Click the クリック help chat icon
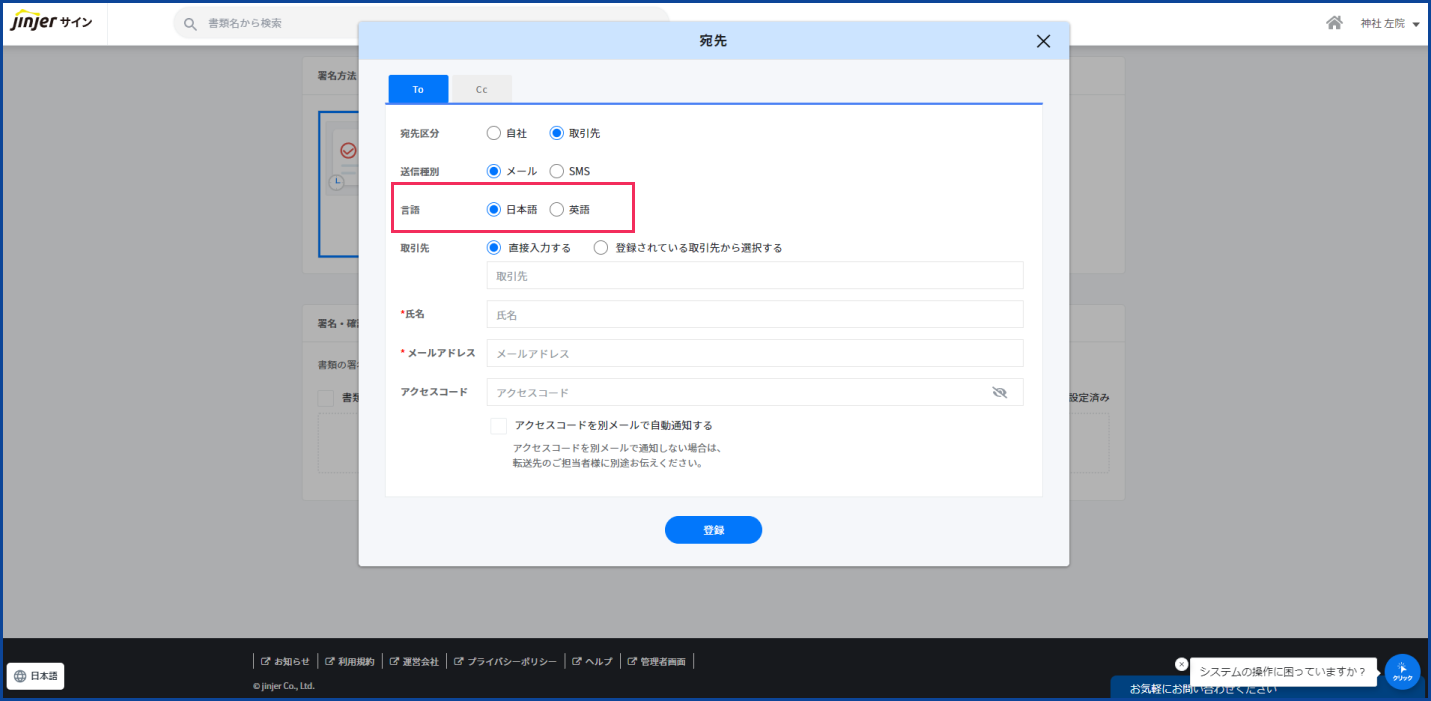Viewport: 1431px width, 701px height. (x=1402, y=672)
